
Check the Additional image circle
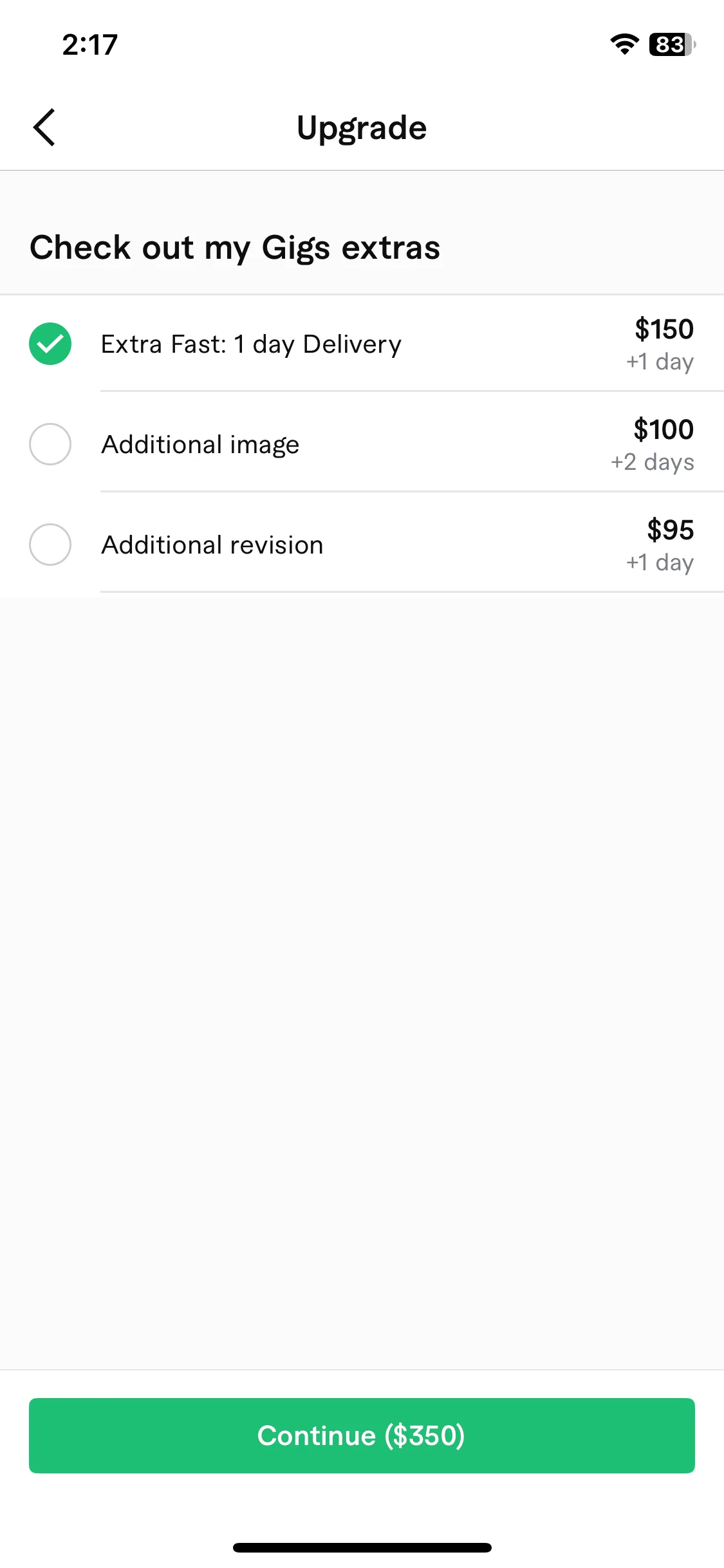tap(50, 444)
